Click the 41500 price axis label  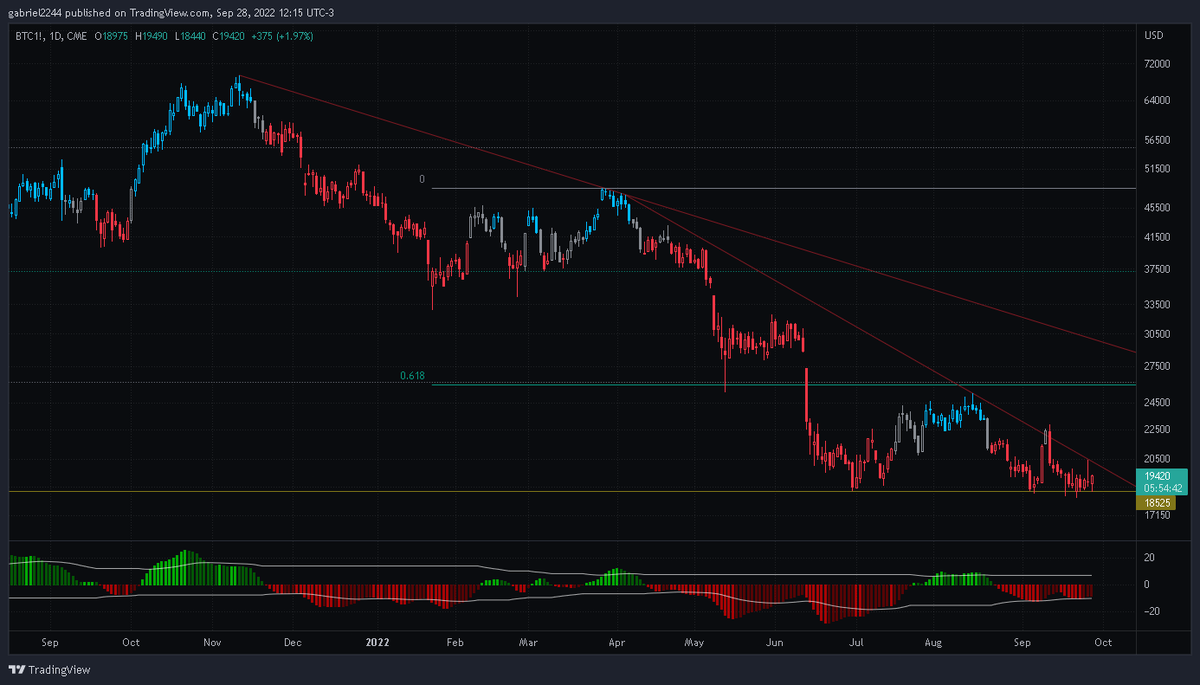(x=1157, y=238)
